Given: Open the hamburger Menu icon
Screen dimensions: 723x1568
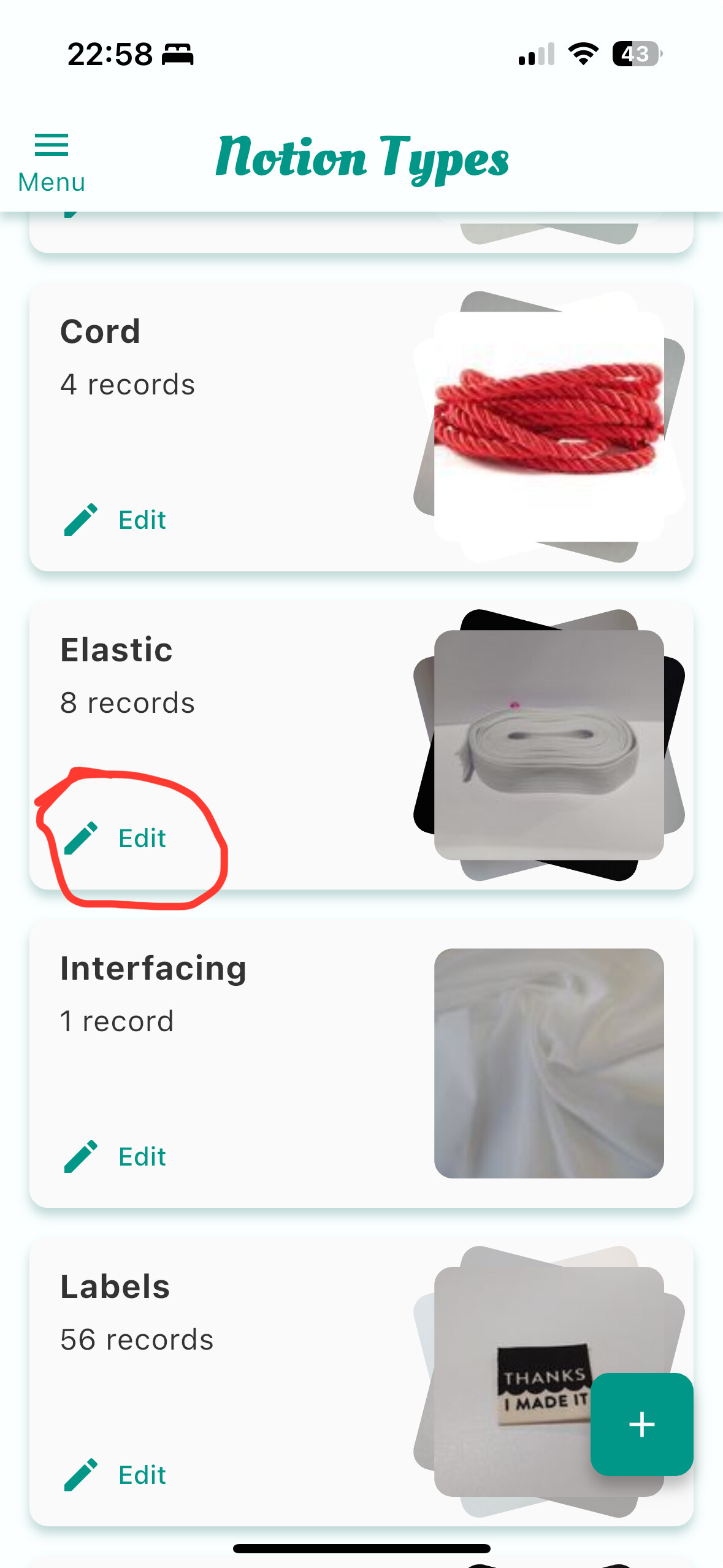Looking at the screenshot, I should 52,145.
